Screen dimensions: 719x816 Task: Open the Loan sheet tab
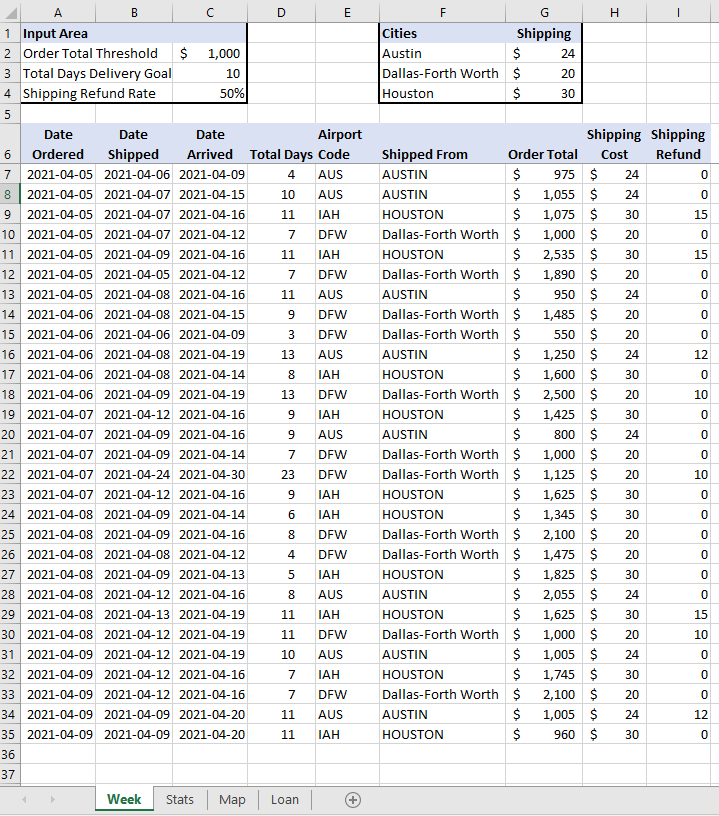pos(285,799)
